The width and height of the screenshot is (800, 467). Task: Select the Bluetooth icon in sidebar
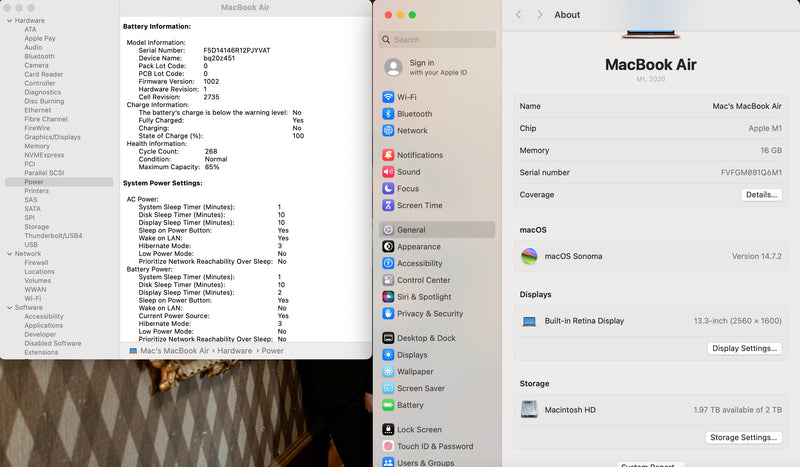coord(388,114)
